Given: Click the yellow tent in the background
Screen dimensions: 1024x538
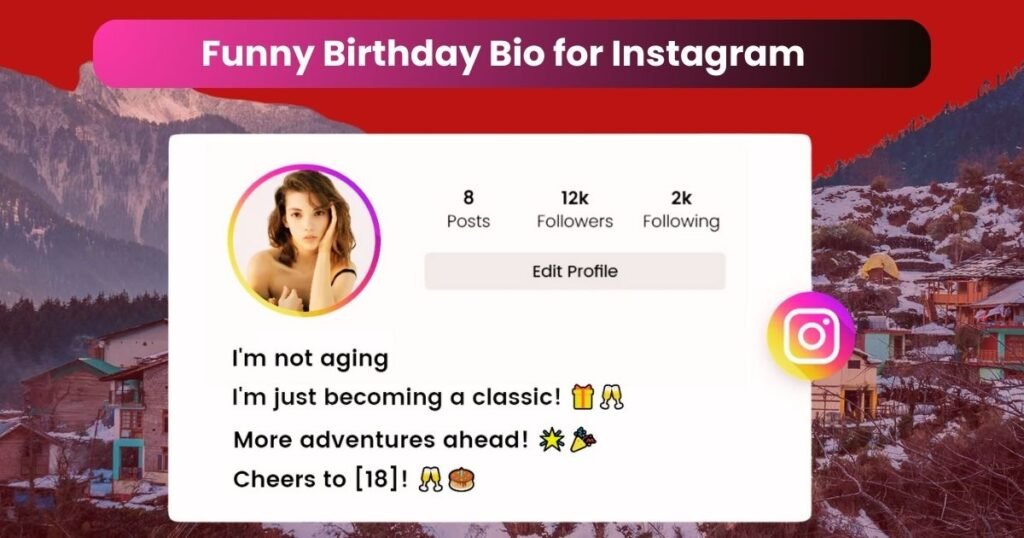Looking at the screenshot, I should (x=879, y=266).
